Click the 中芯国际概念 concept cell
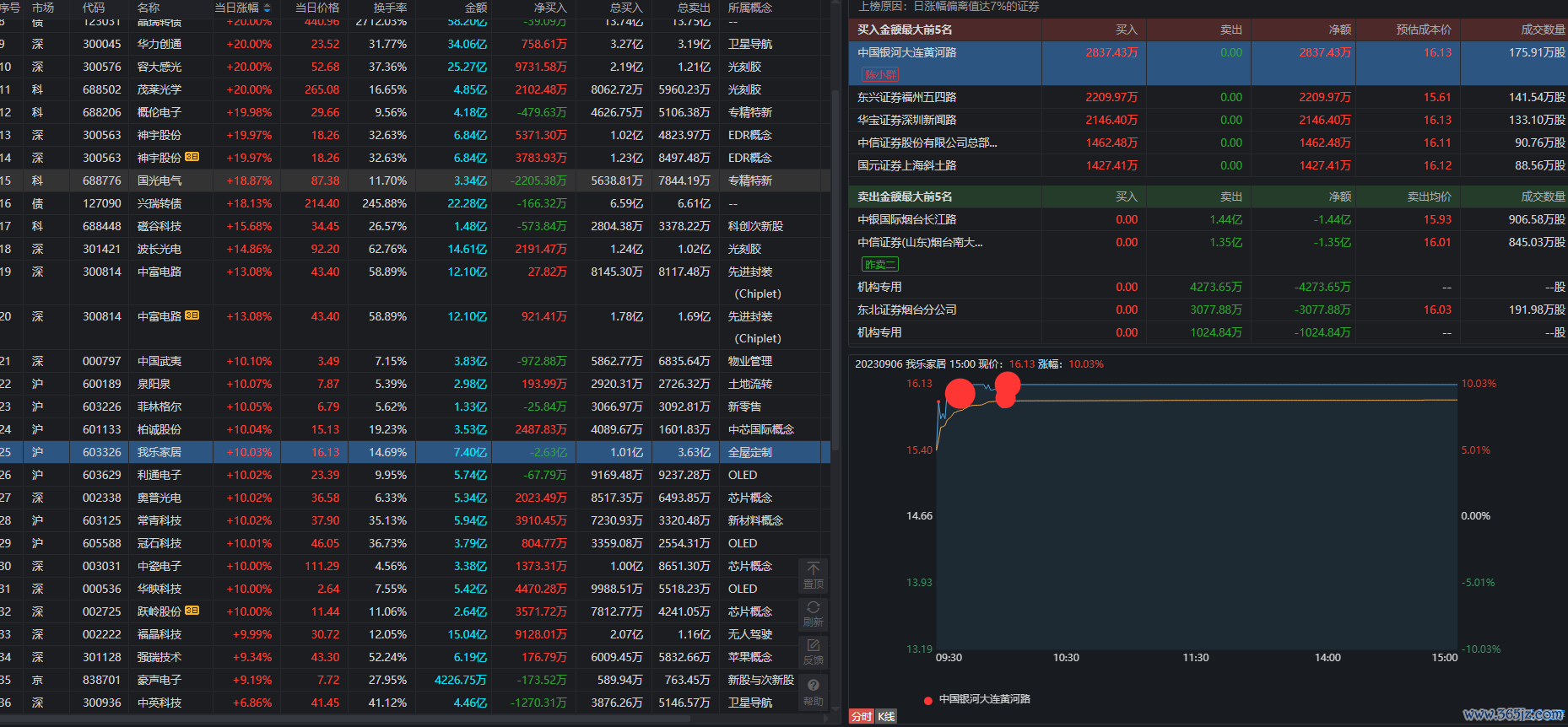This screenshot has width=1568, height=727. [761, 429]
